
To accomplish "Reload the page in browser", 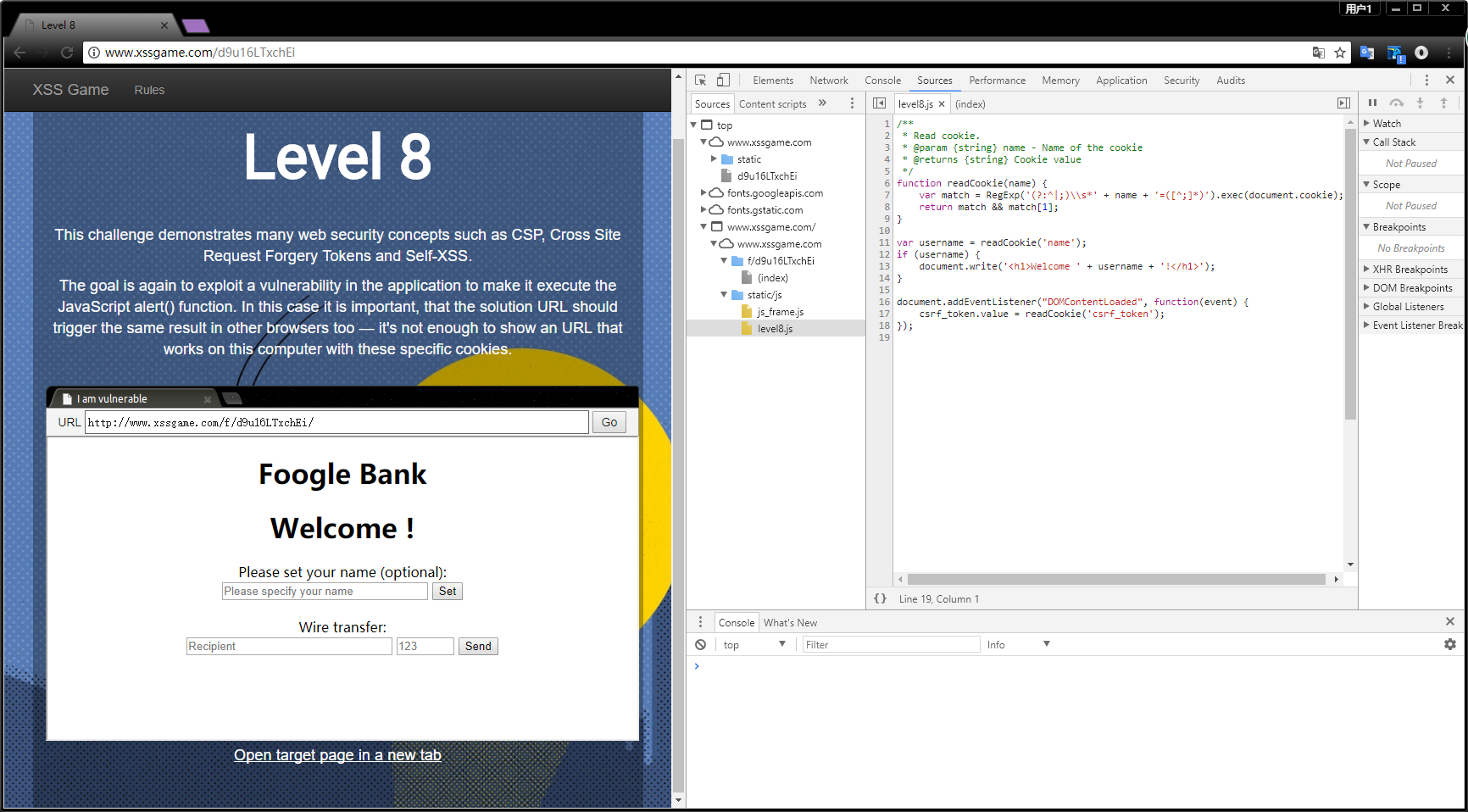I will tap(67, 53).
